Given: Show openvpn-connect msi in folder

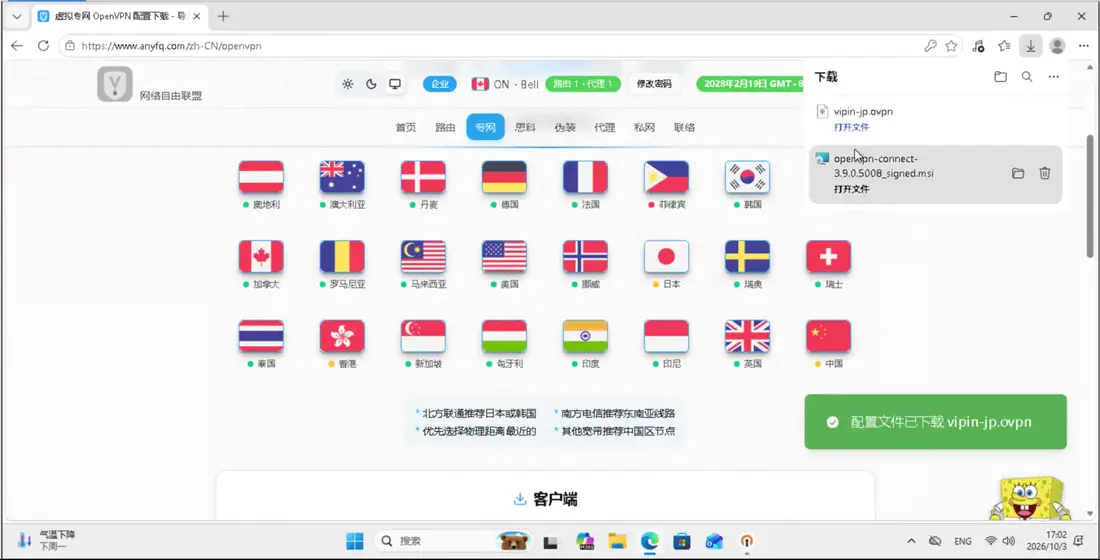Looking at the screenshot, I should [x=1018, y=173].
